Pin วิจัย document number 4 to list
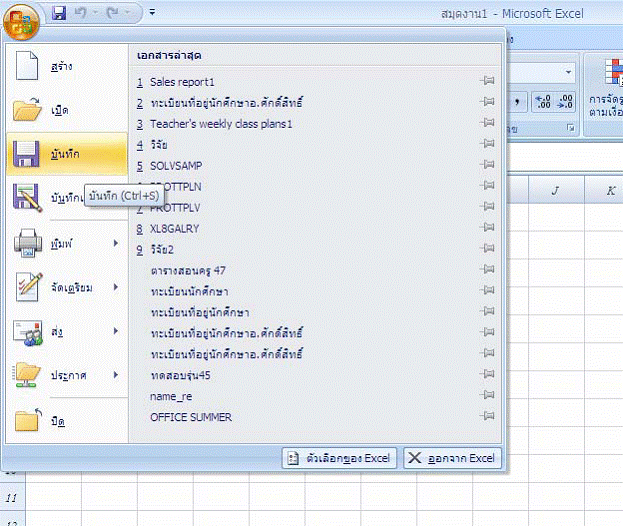Viewport: 623px width, 526px height. coord(487,143)
